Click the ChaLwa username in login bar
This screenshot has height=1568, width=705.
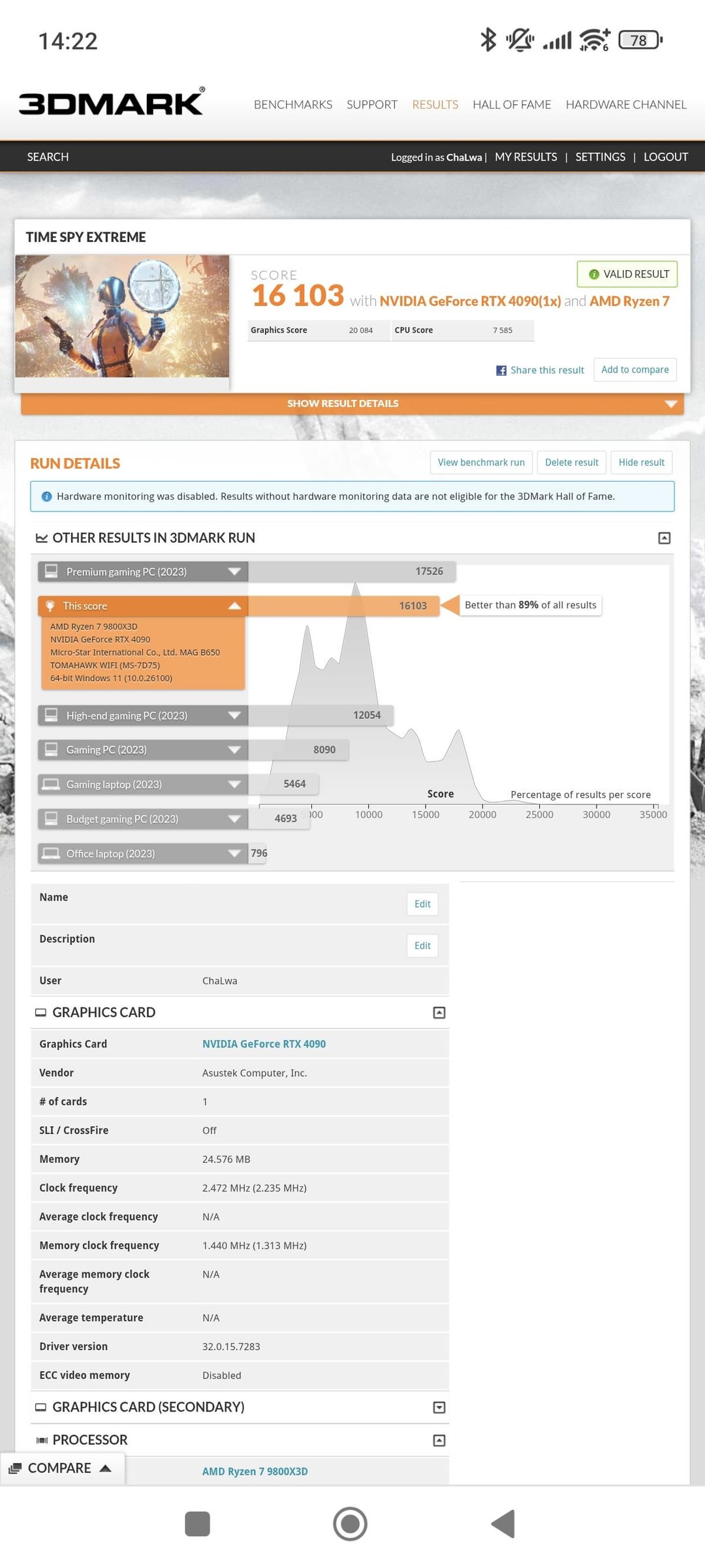[464, 157]
